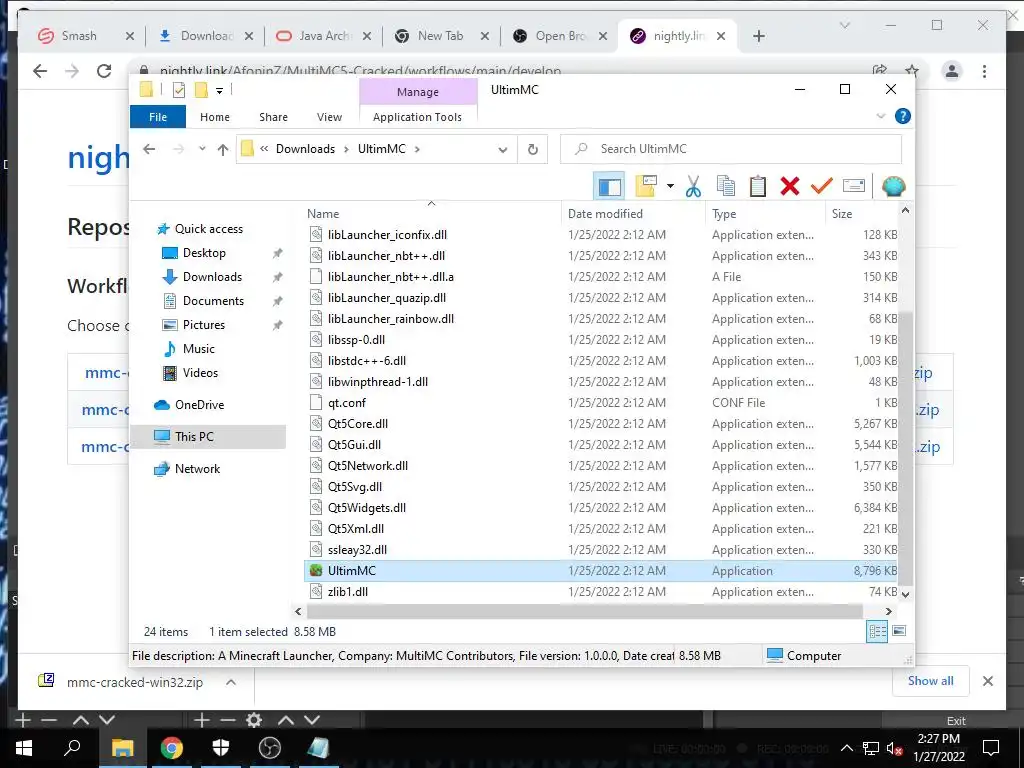
Task: Go up one folder level
Action: coord(223,150)
